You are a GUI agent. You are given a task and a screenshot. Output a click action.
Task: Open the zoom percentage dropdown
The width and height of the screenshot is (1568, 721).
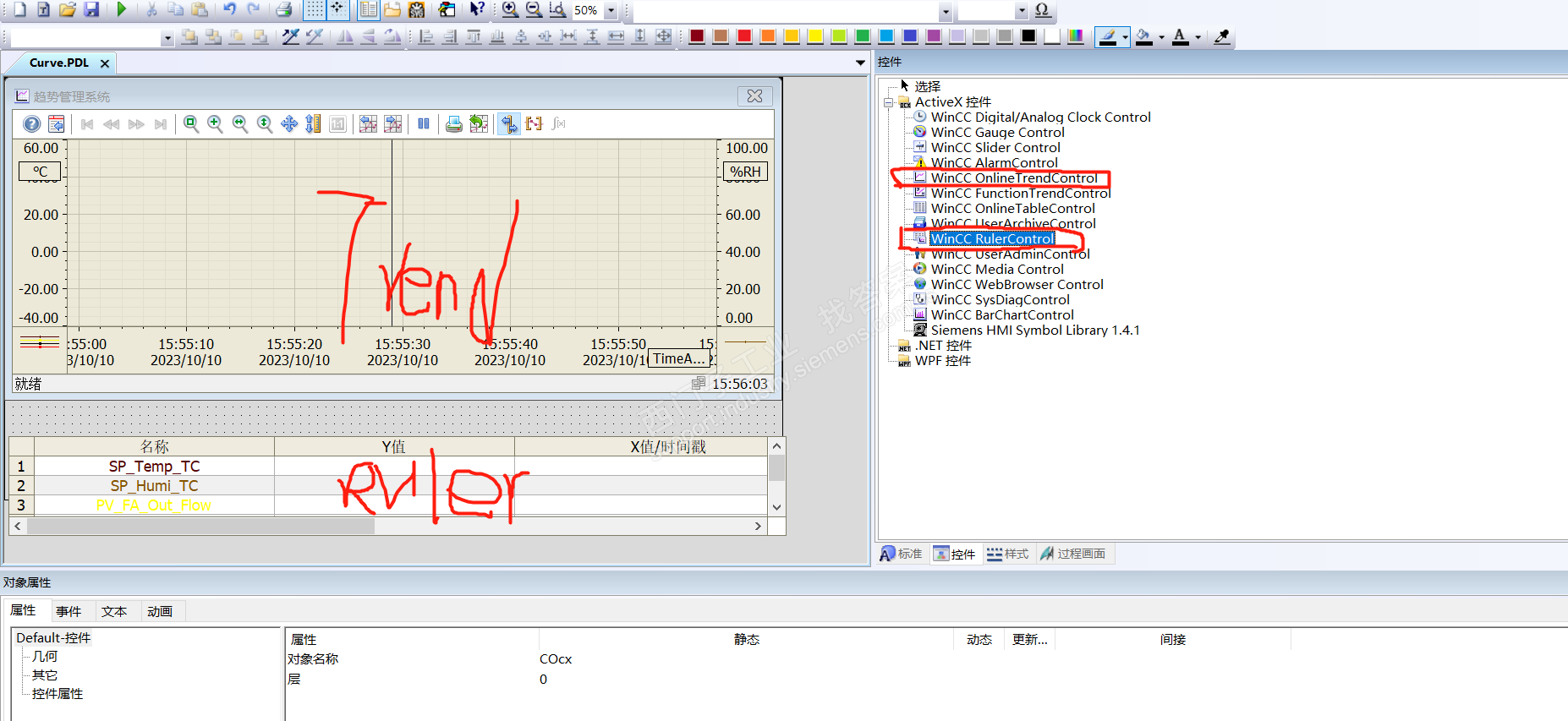611,11
